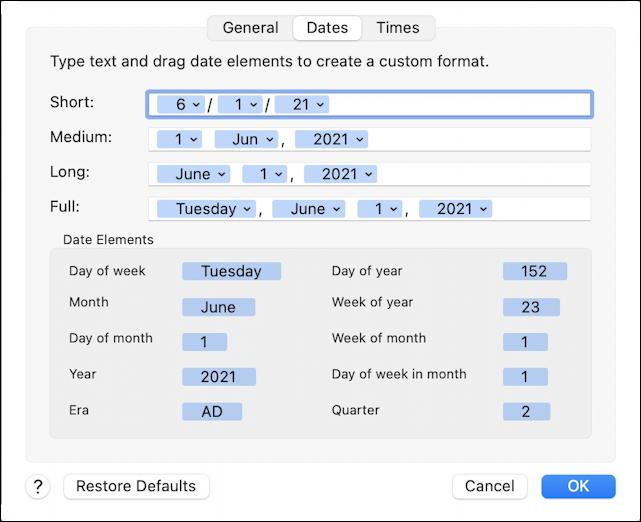Open the month dropdown in Short format

coord(181,105)
